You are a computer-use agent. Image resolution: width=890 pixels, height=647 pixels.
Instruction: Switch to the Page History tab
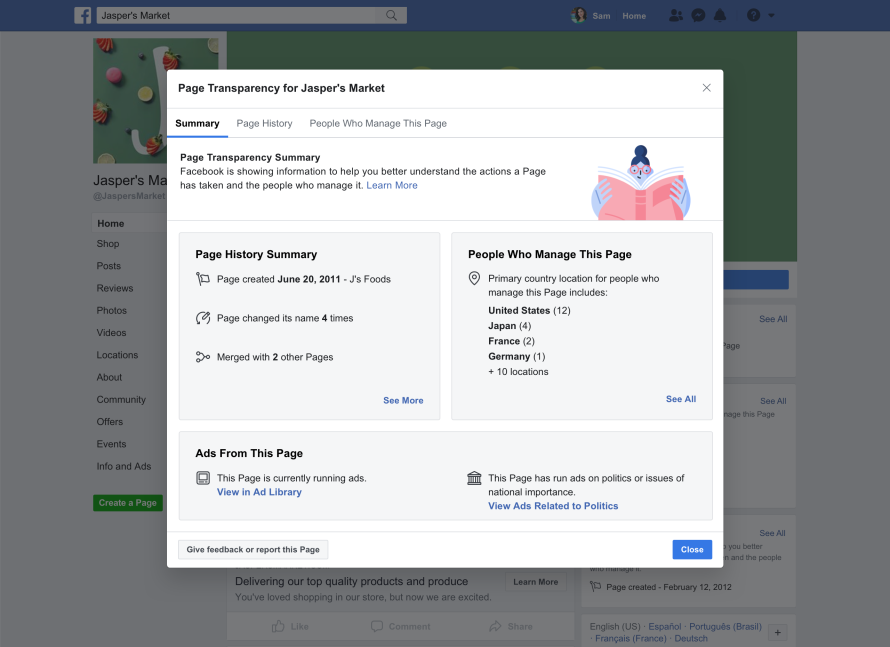[264, 123]
